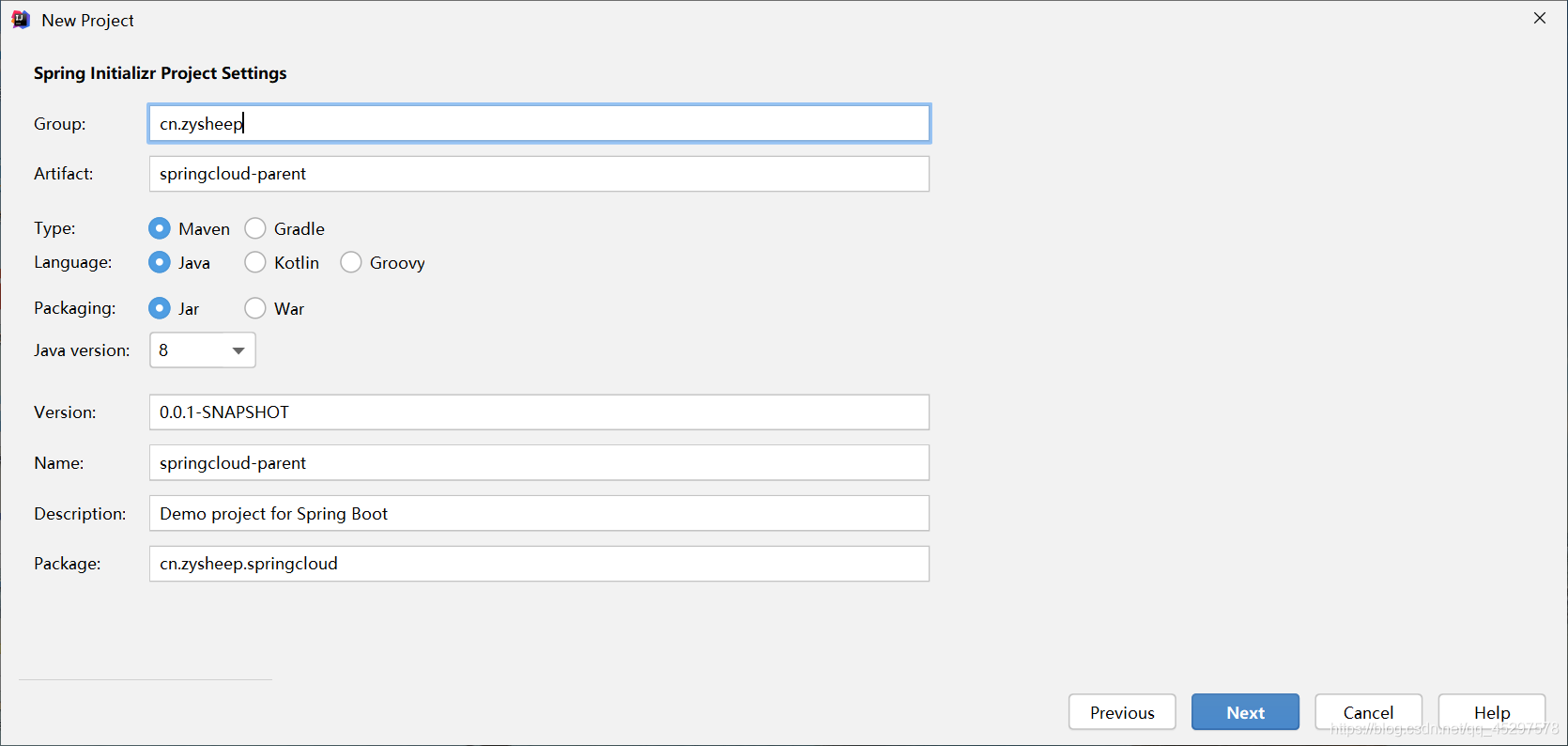Image resolution: width=1568 pixels, height=746 pixels.
Task: Select the Maven project type
Action: click(x=160, y=228)
